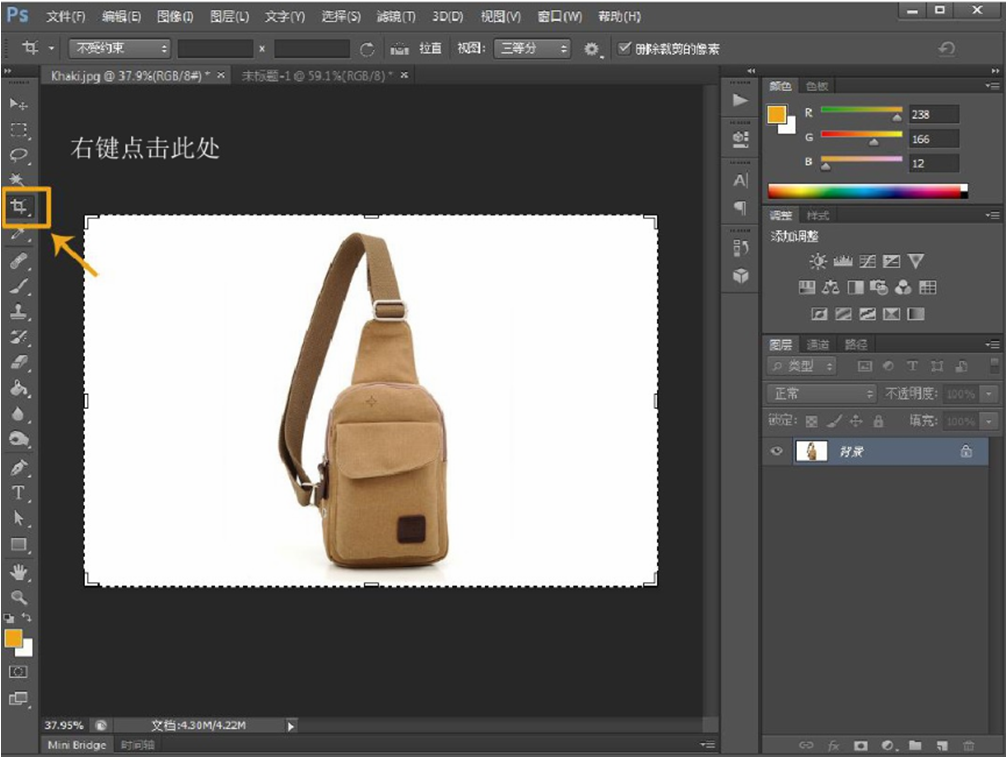Create a new layer from Layers panel footer
Viewport: 1007px width, 758px height.
click(941, 745)
